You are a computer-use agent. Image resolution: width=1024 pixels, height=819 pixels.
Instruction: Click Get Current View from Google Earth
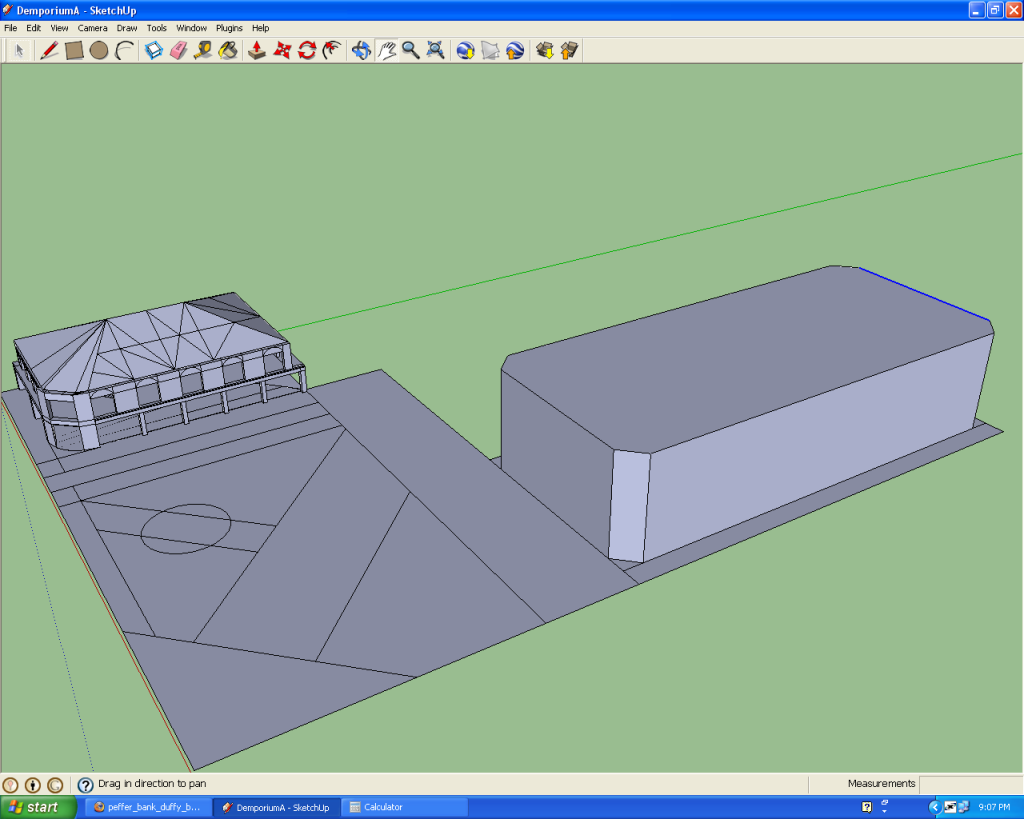(465, 50)
